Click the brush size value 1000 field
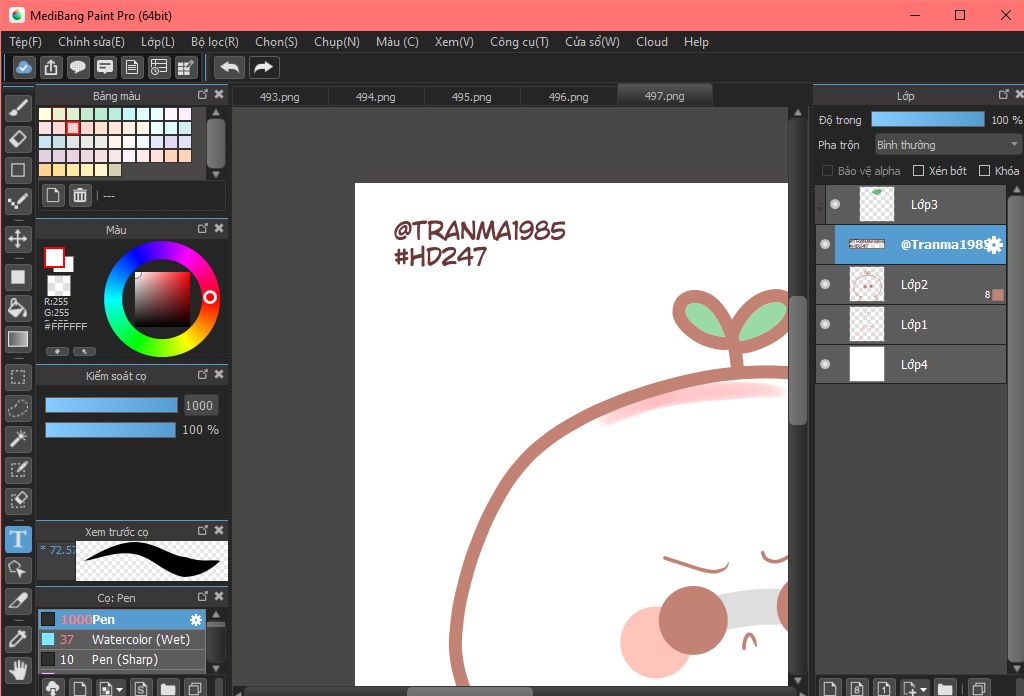The image size is (1024, 696). point(199,405)
